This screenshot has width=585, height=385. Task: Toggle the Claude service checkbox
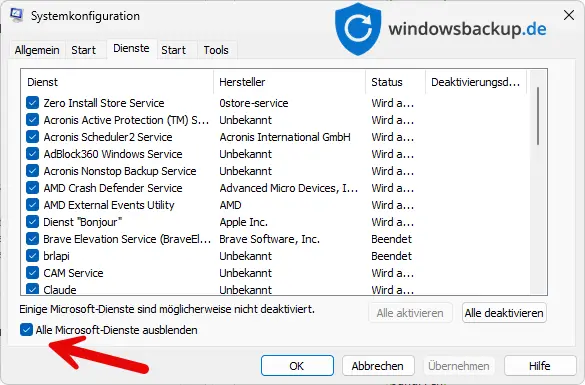coord(32,289)
